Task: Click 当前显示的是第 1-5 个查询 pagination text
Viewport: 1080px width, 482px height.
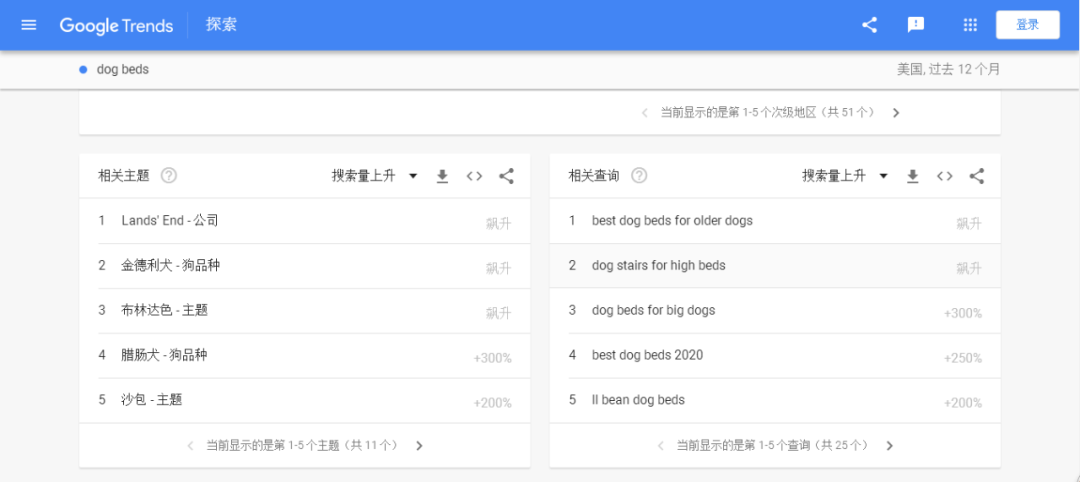Action: point(773,446)
